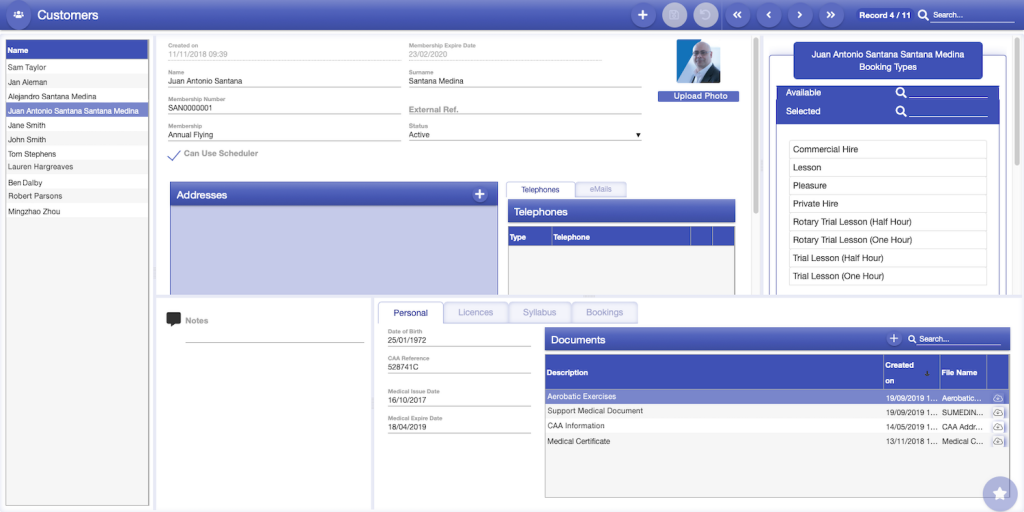This screenshot has height=512, width=1024.
Task: Download the CAA Information document
Action: tap(997, 427)
